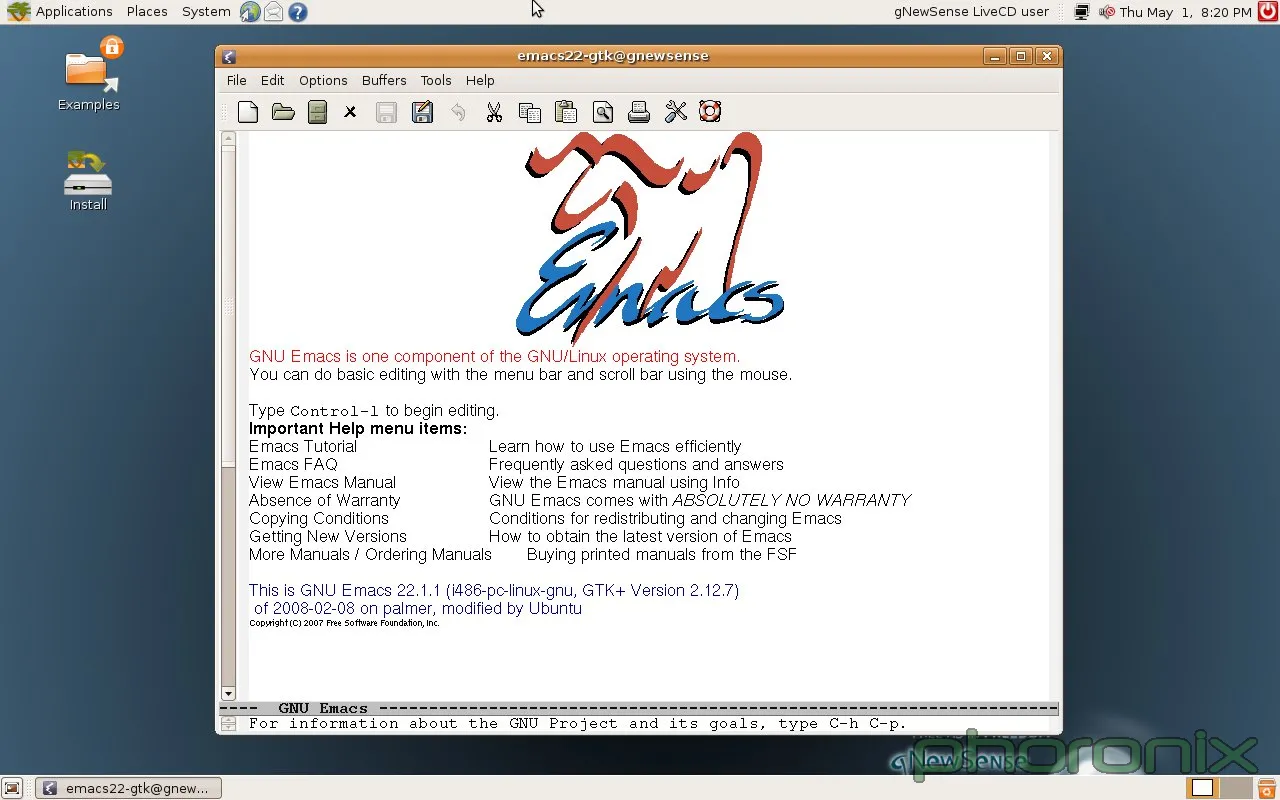The image size is (1280, 800).
Task: Open Preferences with the tools icon
Action: (676, 112)
